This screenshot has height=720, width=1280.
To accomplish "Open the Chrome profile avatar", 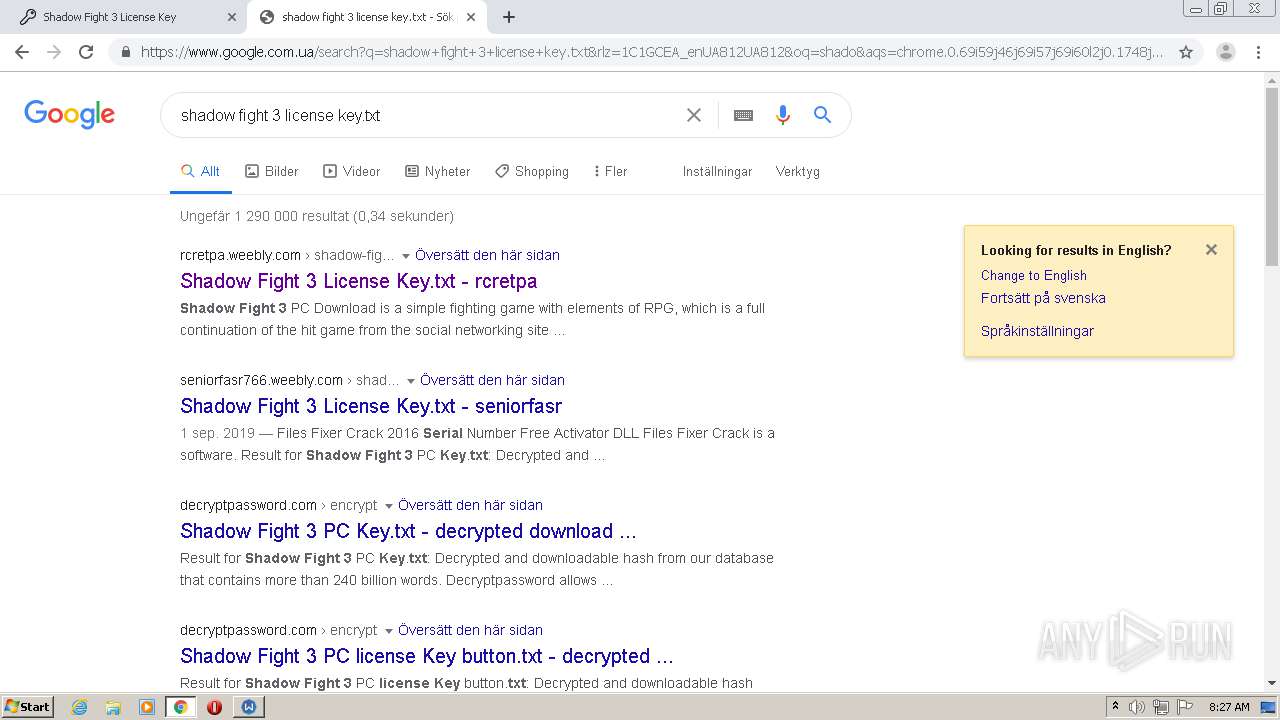I will (x=1225, y=52).
